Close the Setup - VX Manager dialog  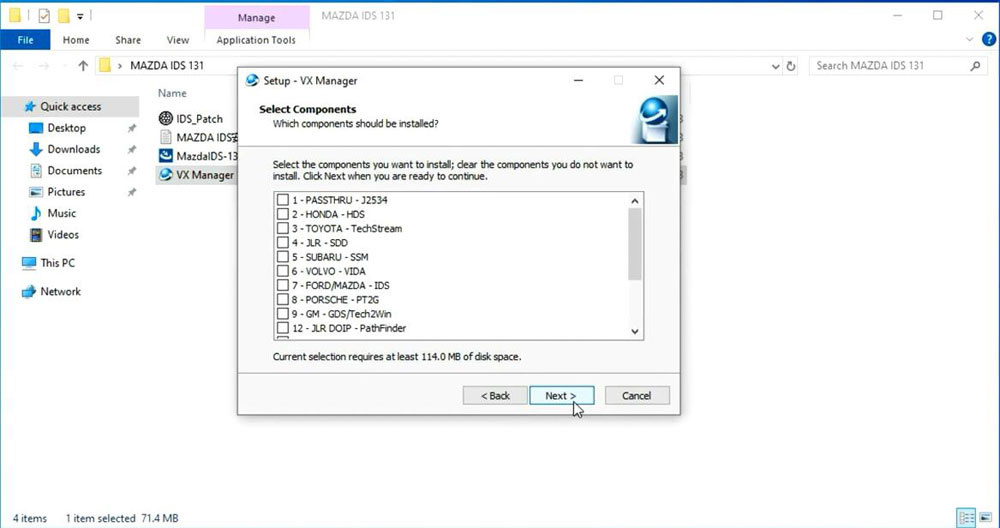(x=659, y=80)
